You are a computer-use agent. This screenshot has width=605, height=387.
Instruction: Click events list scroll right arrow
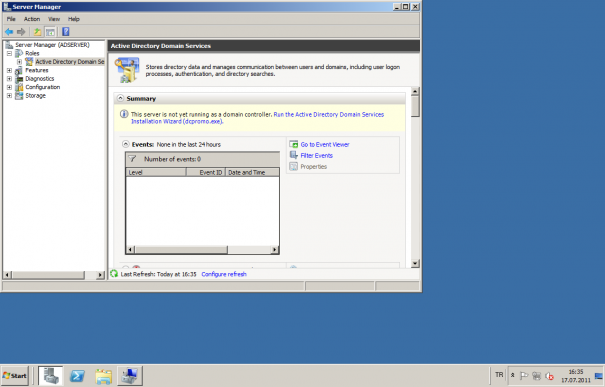[275, 250]
